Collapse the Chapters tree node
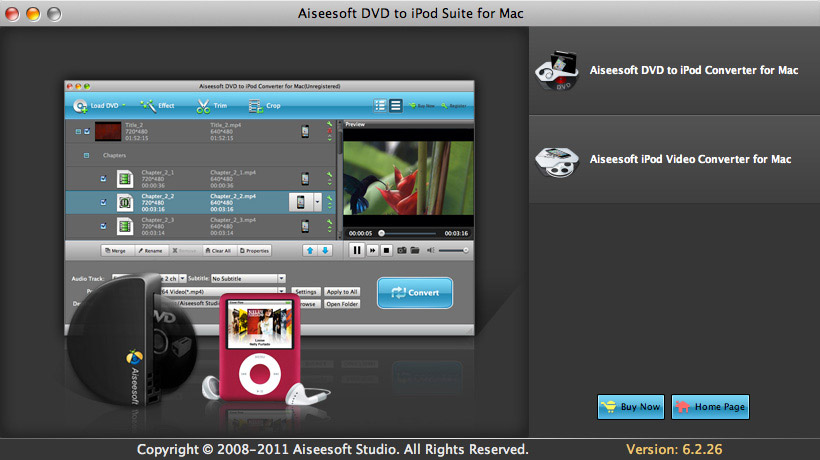This screenshot has width=820, height=460. coord(87,156)
